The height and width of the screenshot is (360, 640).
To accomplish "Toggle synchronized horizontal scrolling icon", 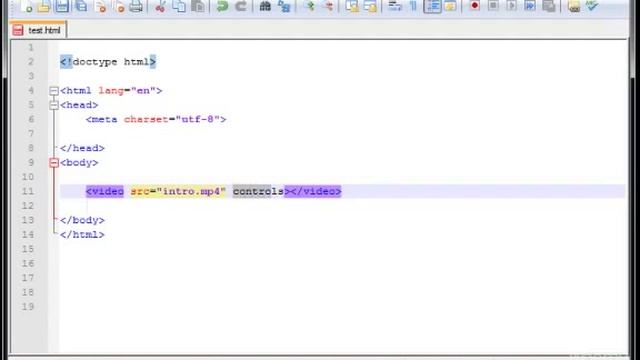I will point(370,6).
